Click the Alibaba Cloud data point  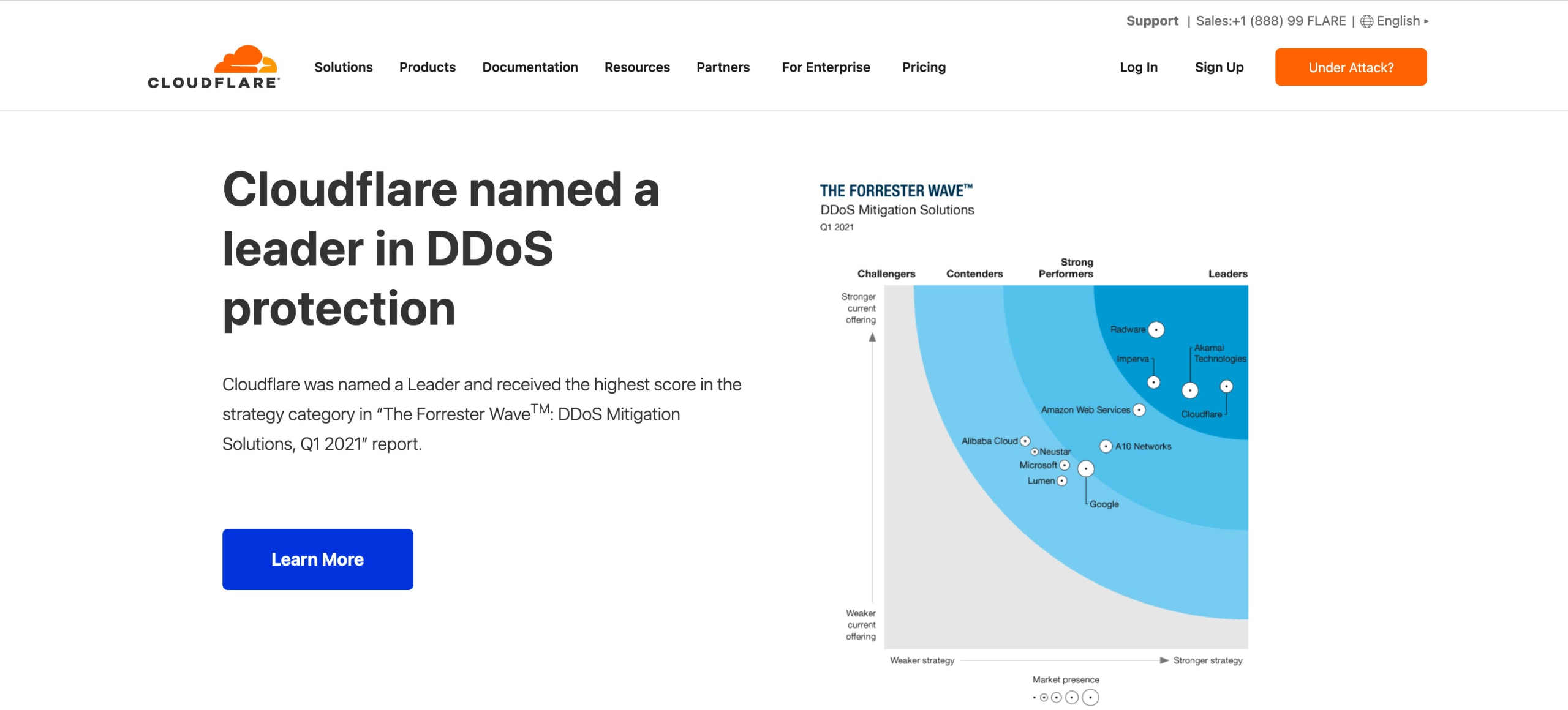pos(1025,441)
